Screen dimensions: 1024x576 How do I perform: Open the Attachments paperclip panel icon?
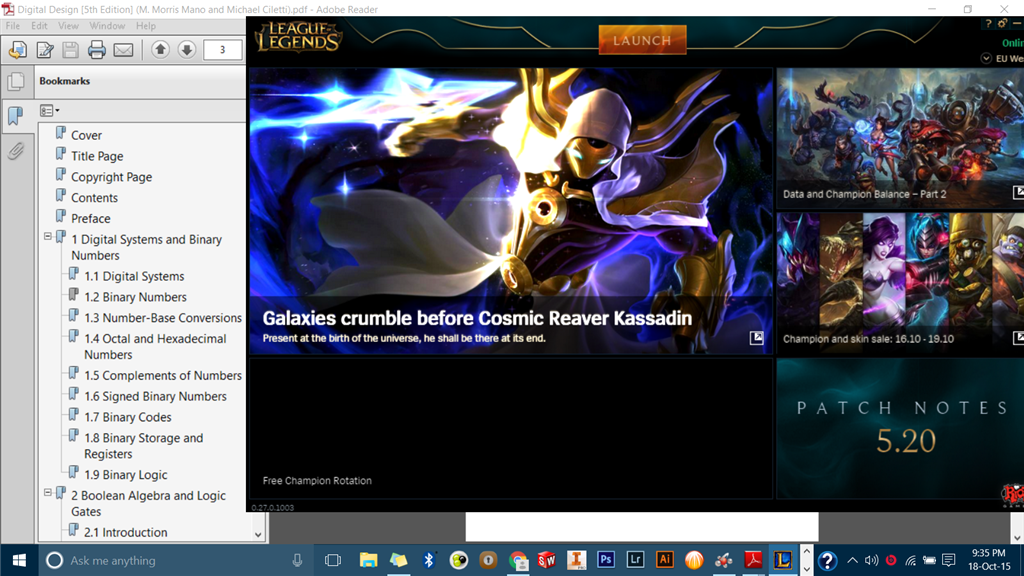[16, 152]
